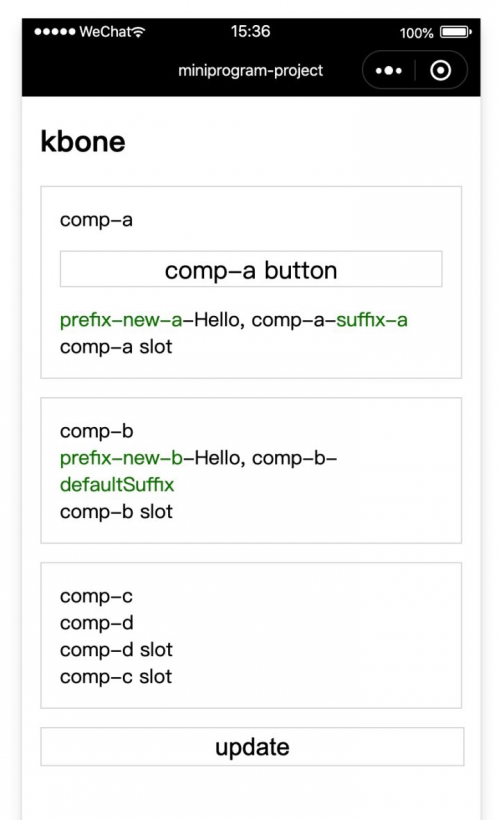
Task: Select the green prefix-new-a text
Action: [121, 320]
